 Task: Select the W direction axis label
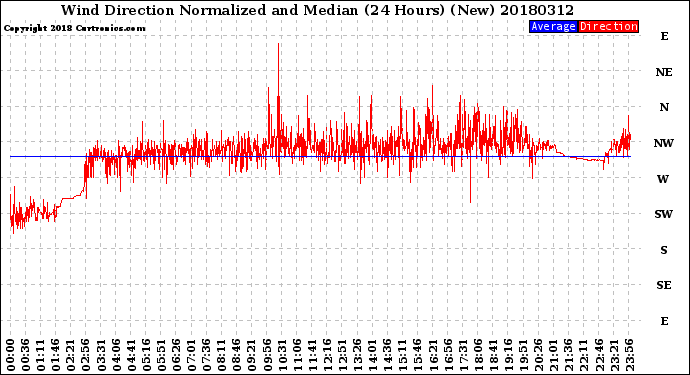(x=663, y=179)
